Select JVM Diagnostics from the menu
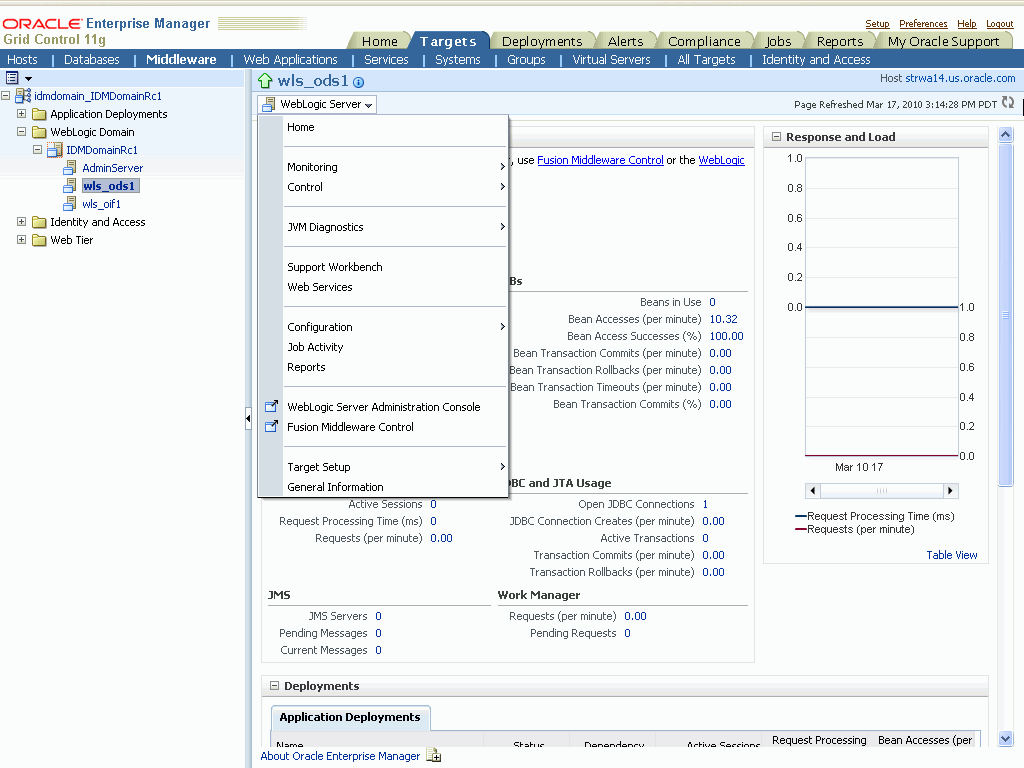1024x768 pixels. click(x=325, y=227)
